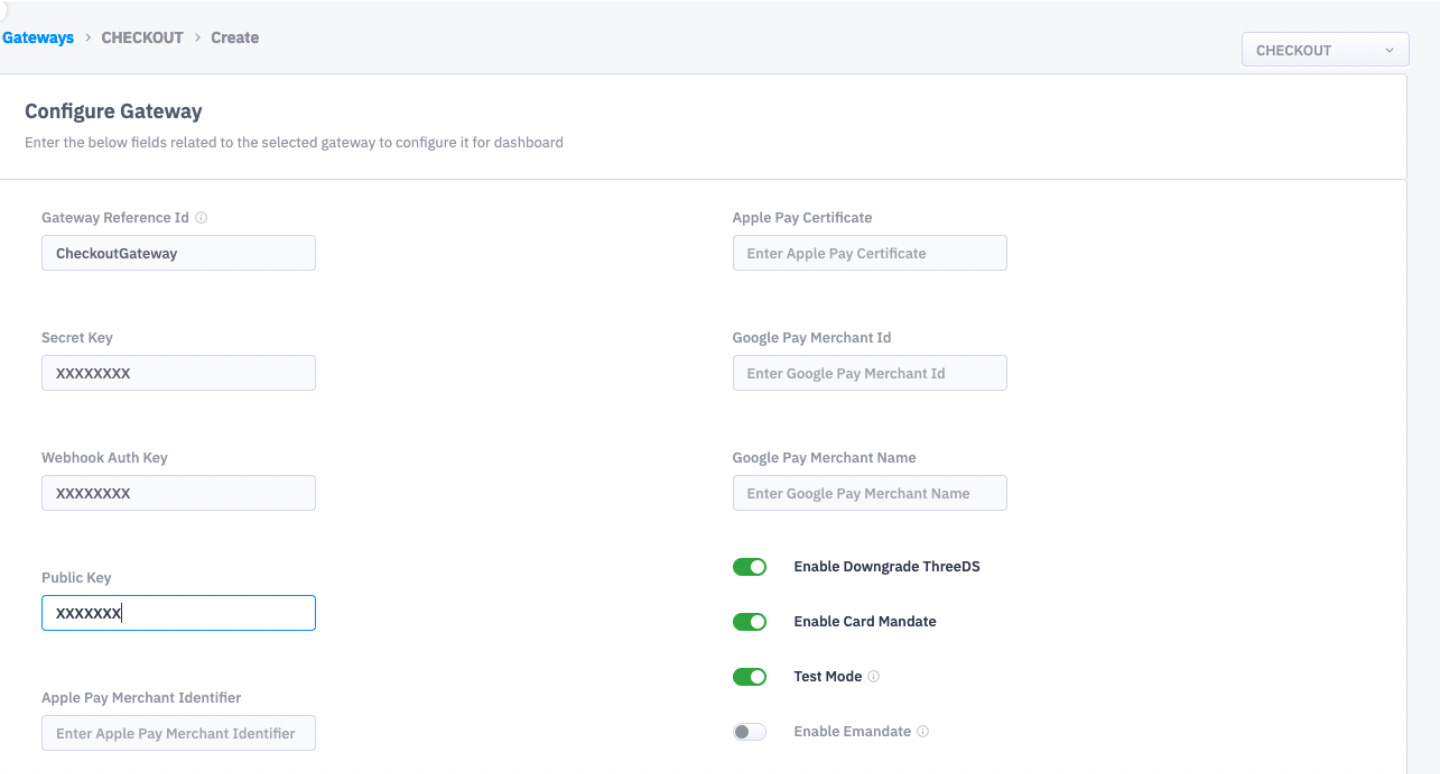Click Create in the breadcrumb trail
The height and width of the screenshot is (774, 1440).
click(235, 38)
